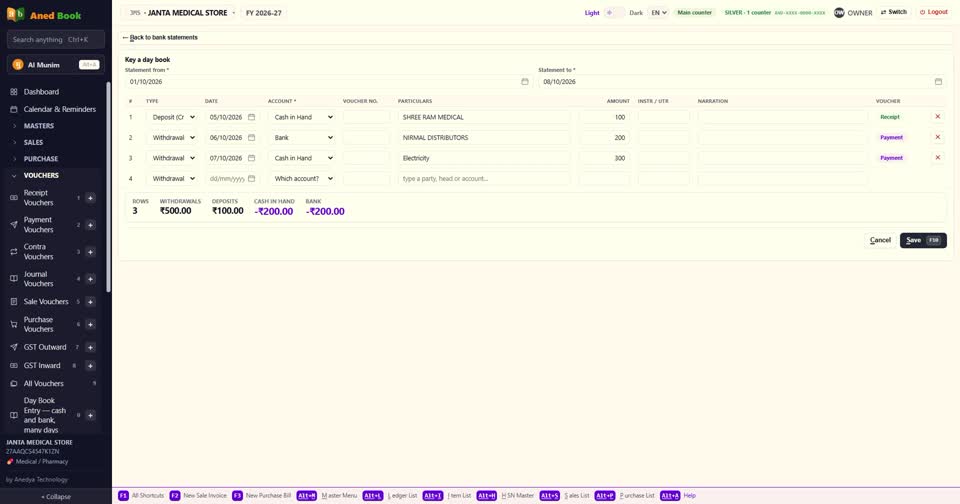This screenshot has height=504, width=960.
Task: Open the Calendar & Reminders icon
Action: tap(13, 109)
